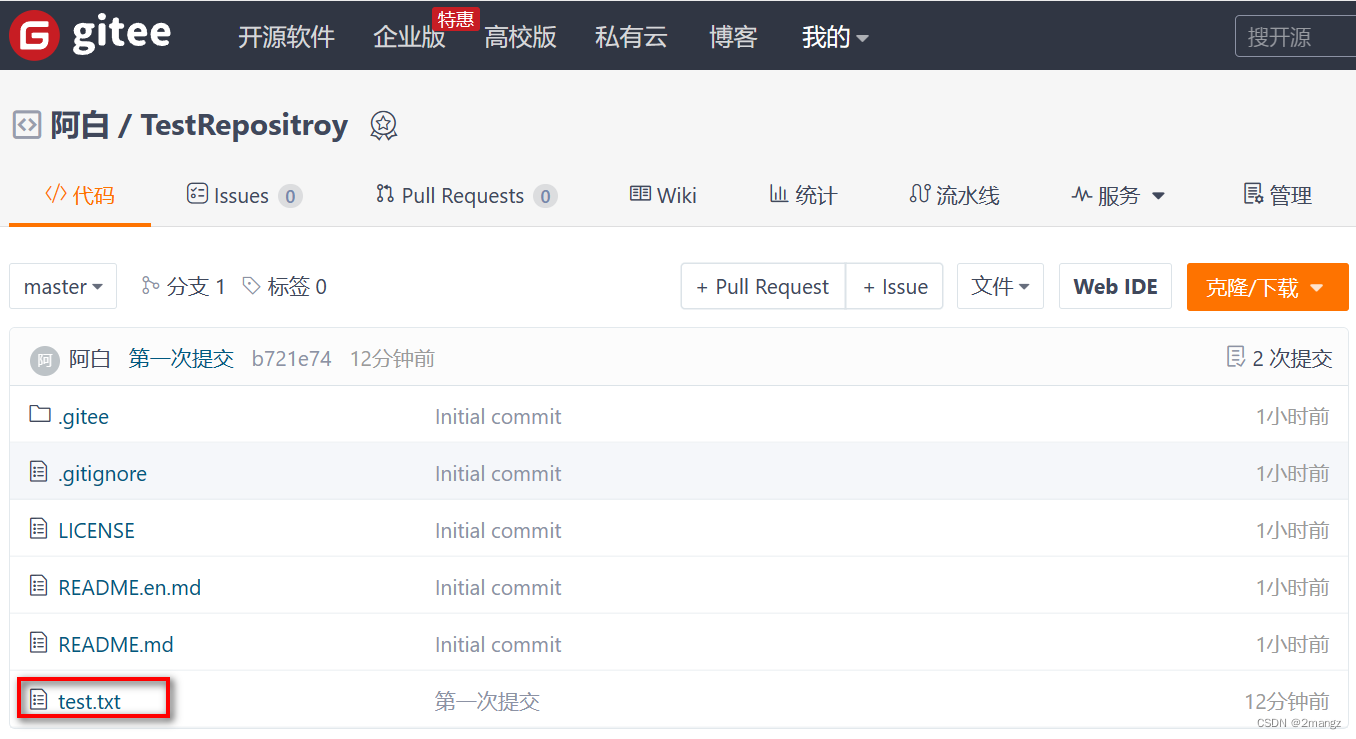
Task: Click the Initial commit message for LICENSE
Action: click(498, 531)
